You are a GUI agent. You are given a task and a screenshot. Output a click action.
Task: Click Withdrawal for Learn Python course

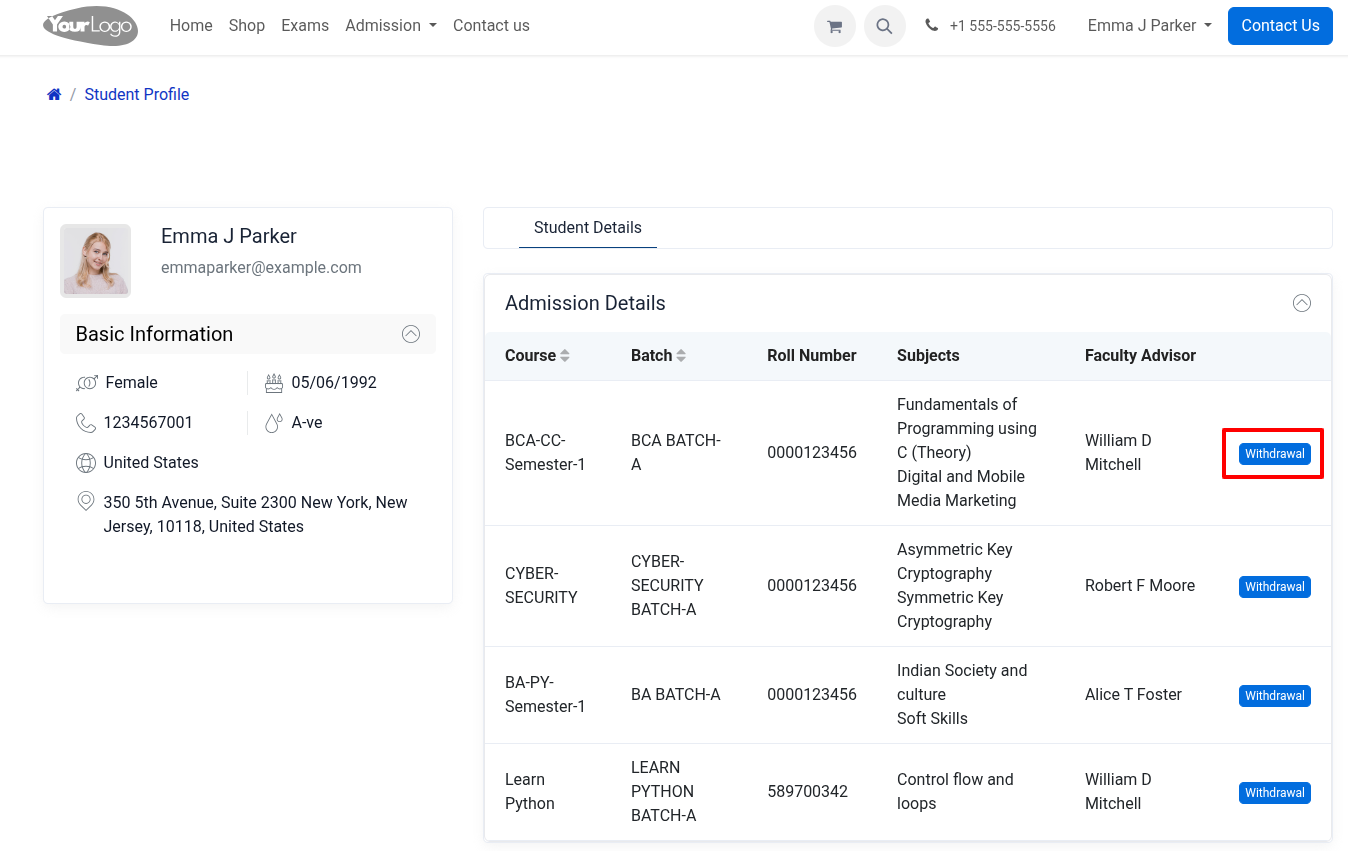pyautogui.click(x=1275, y=793)
